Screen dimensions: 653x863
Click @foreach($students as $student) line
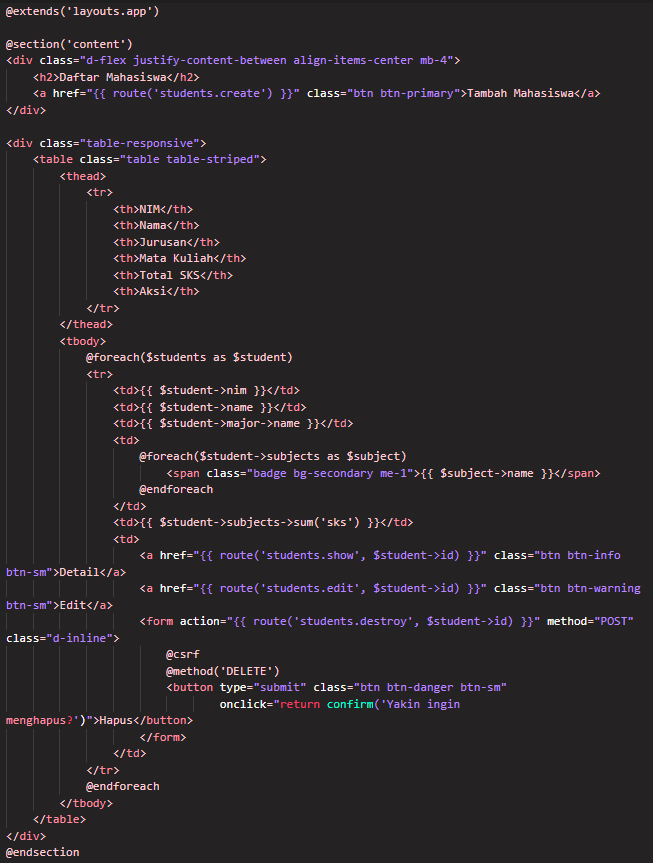click(189, 358)
